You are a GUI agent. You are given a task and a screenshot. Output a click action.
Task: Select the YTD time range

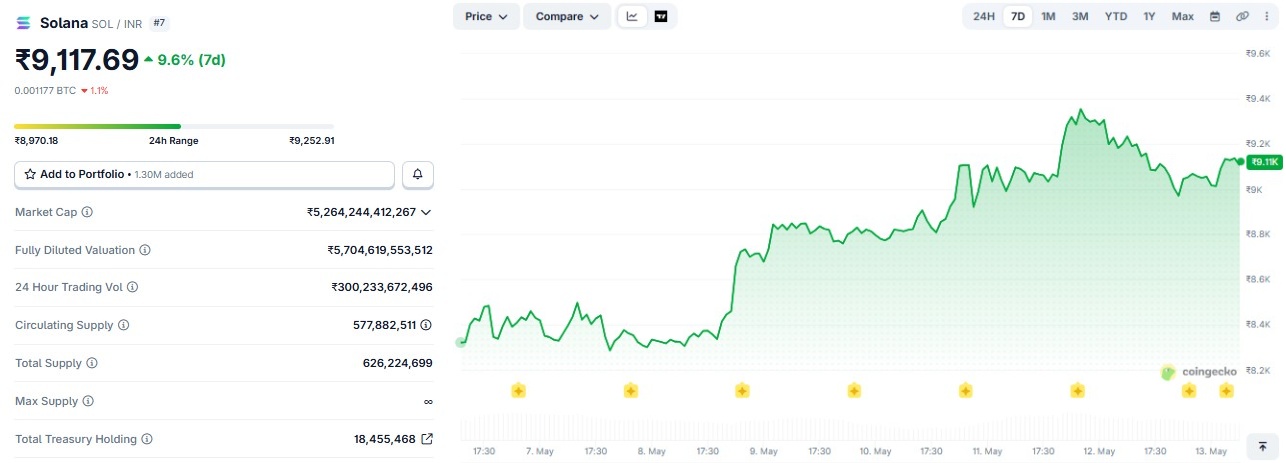pos(1116,16)
